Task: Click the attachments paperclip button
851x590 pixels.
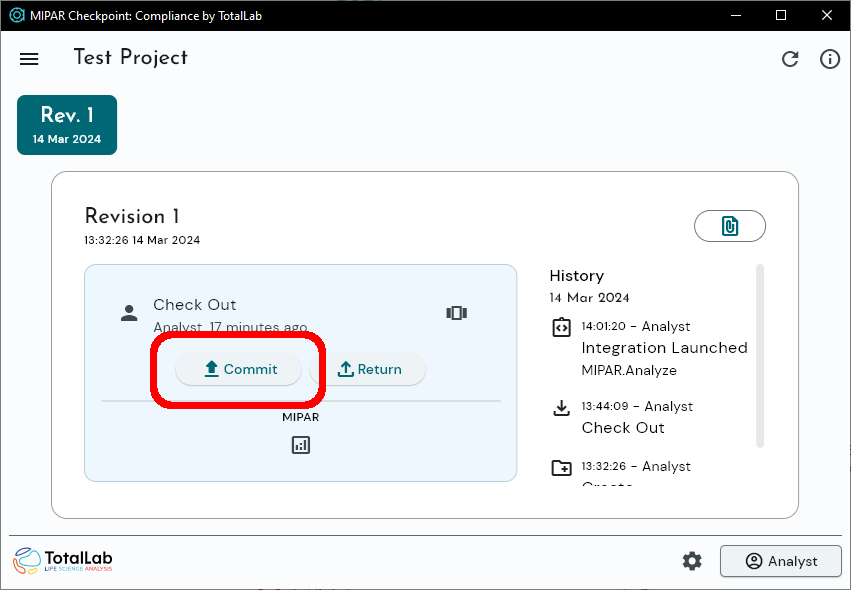Action: (730, 227)
